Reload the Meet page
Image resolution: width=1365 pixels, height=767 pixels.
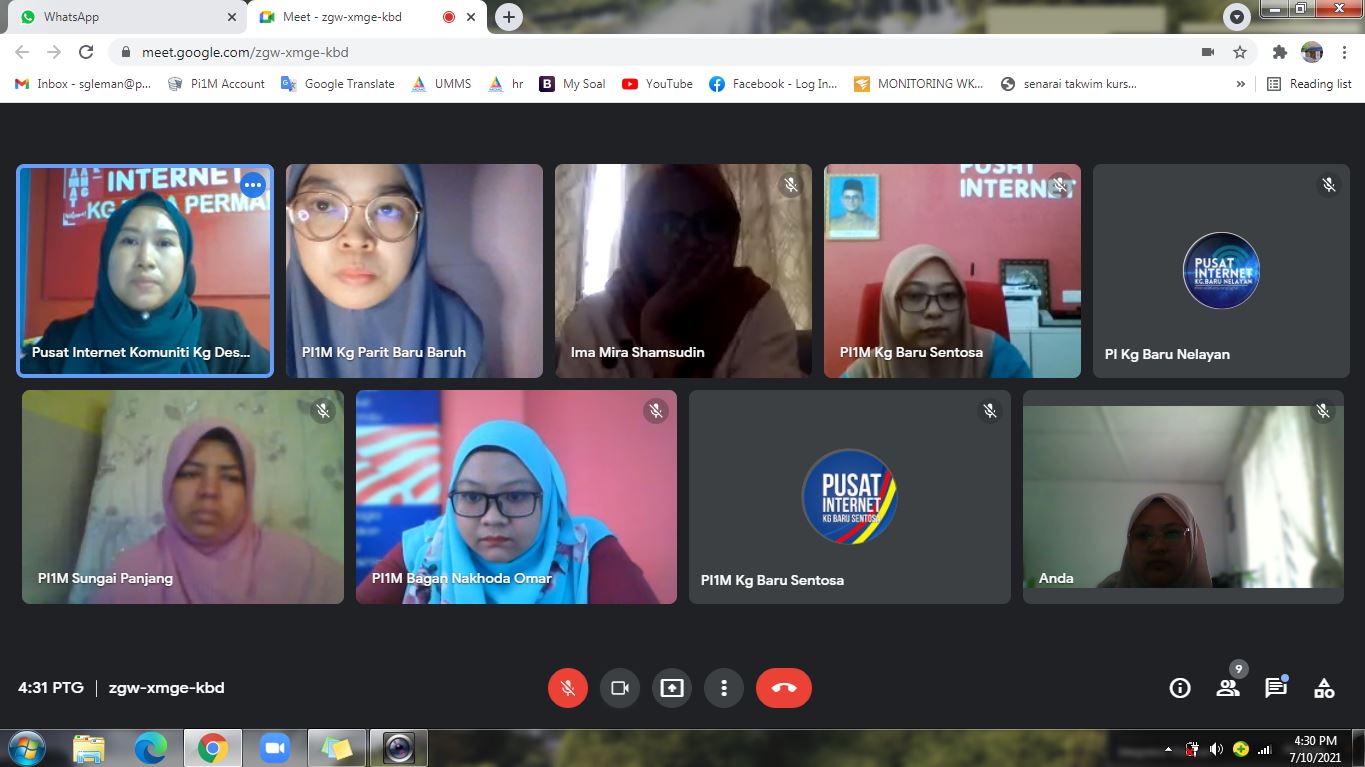(86, 52)
